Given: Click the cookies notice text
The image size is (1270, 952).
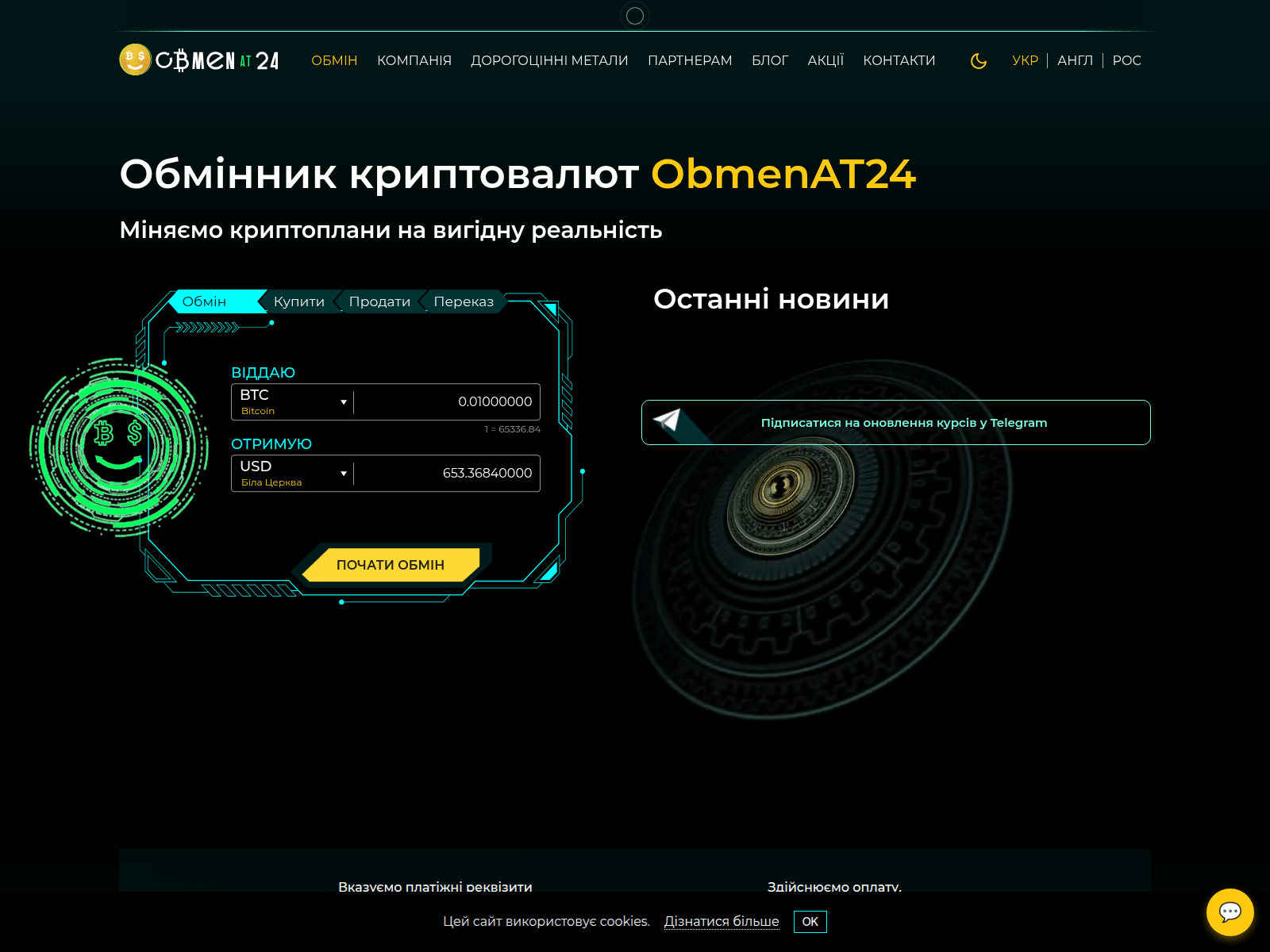Looking at the screenshot, I should click(x=546, y=921).
